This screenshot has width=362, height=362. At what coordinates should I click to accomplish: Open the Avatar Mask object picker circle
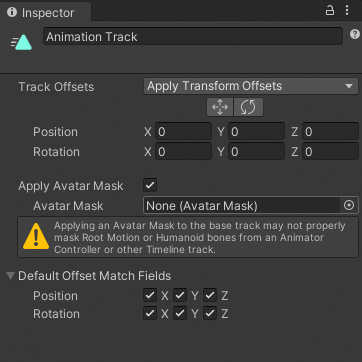pyautogui.click(x=349, y=205)
